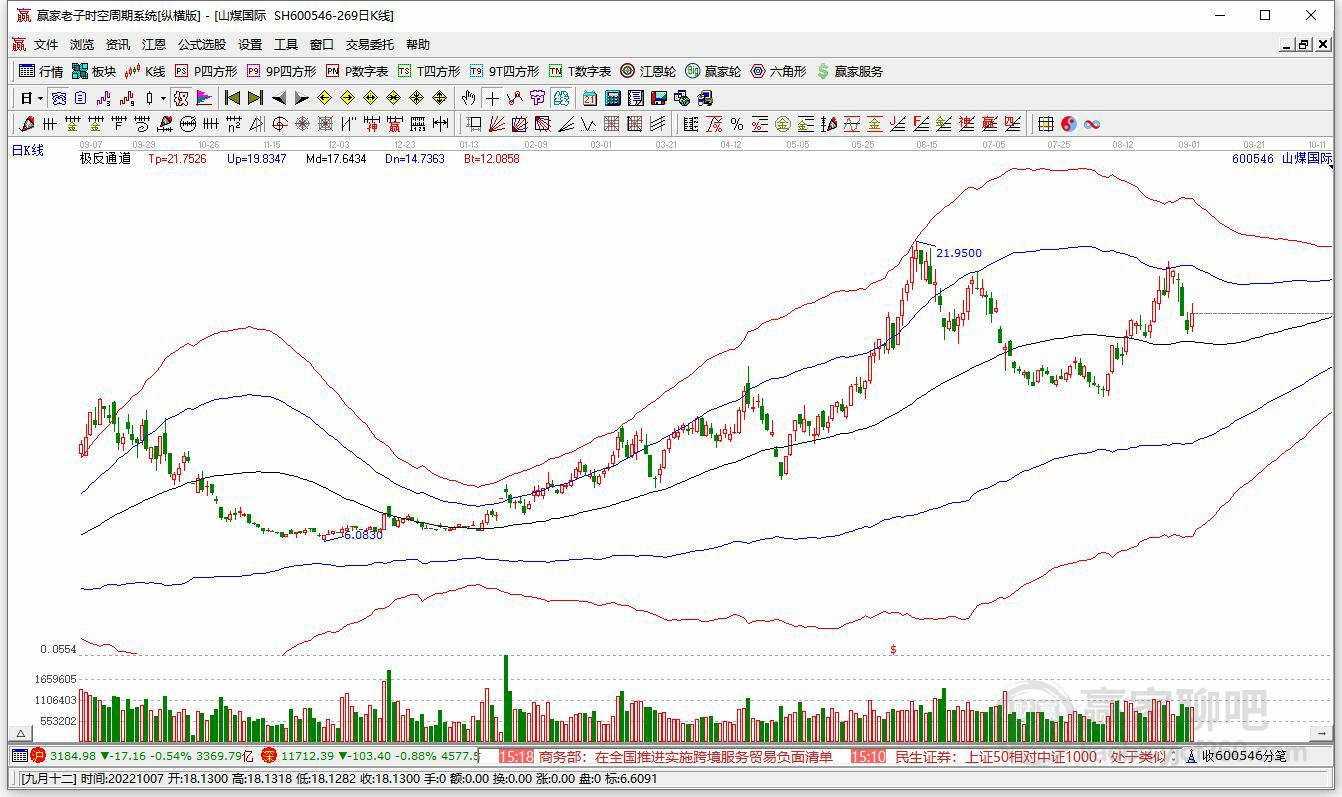Click the 收600546分笔 status entry
The width and height of the screenshot is (1342, 797).
point(1243,757)
